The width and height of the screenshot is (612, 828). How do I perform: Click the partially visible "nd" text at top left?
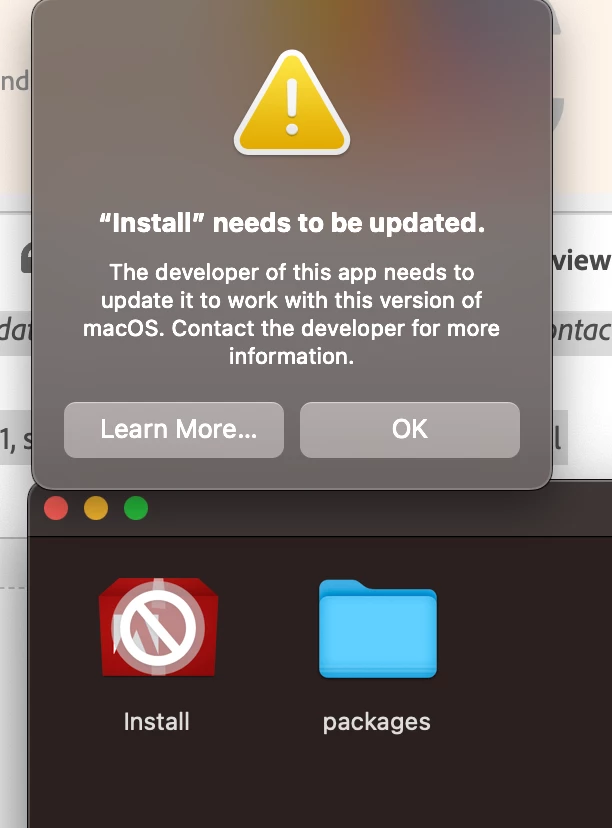tap(15, 81)
